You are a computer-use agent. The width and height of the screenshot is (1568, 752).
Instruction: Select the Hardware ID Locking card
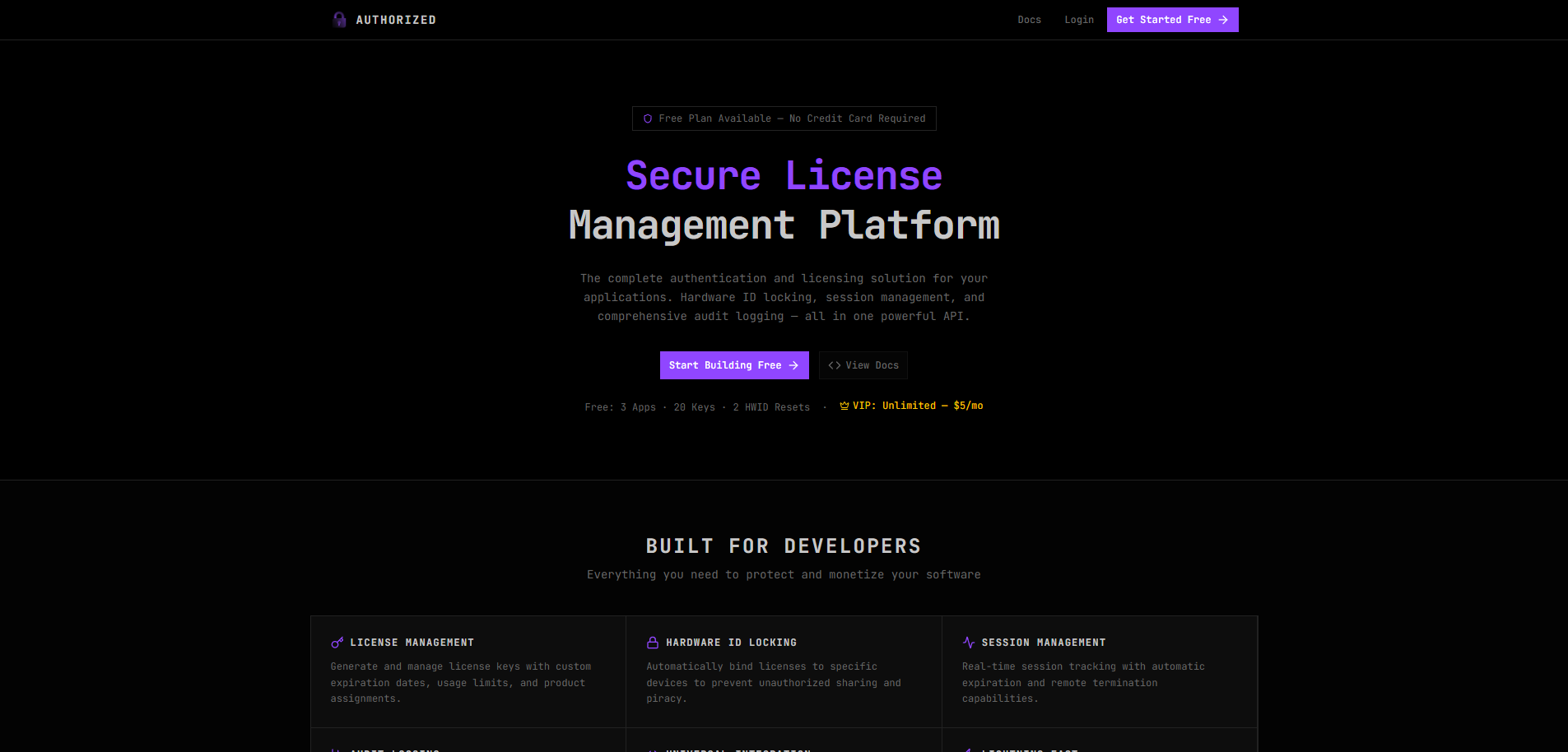tap(784, 672)
